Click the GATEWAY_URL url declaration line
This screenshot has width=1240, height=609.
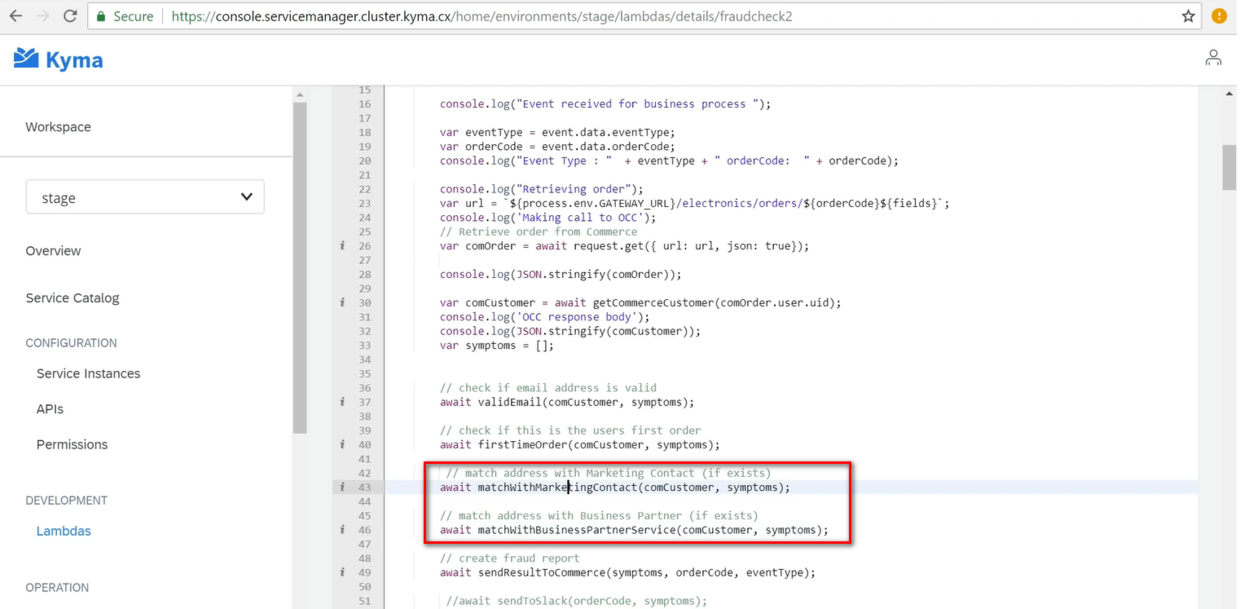pos(694,203)
